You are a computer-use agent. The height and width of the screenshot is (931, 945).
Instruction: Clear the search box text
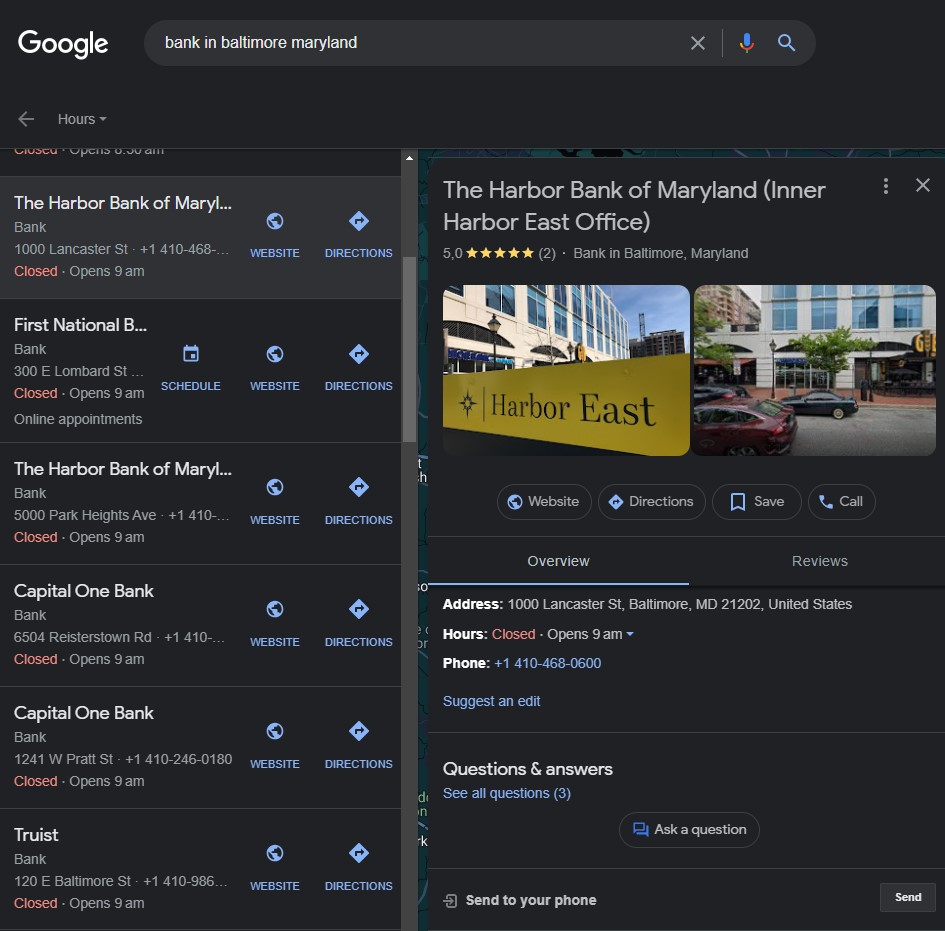point(698,43)
